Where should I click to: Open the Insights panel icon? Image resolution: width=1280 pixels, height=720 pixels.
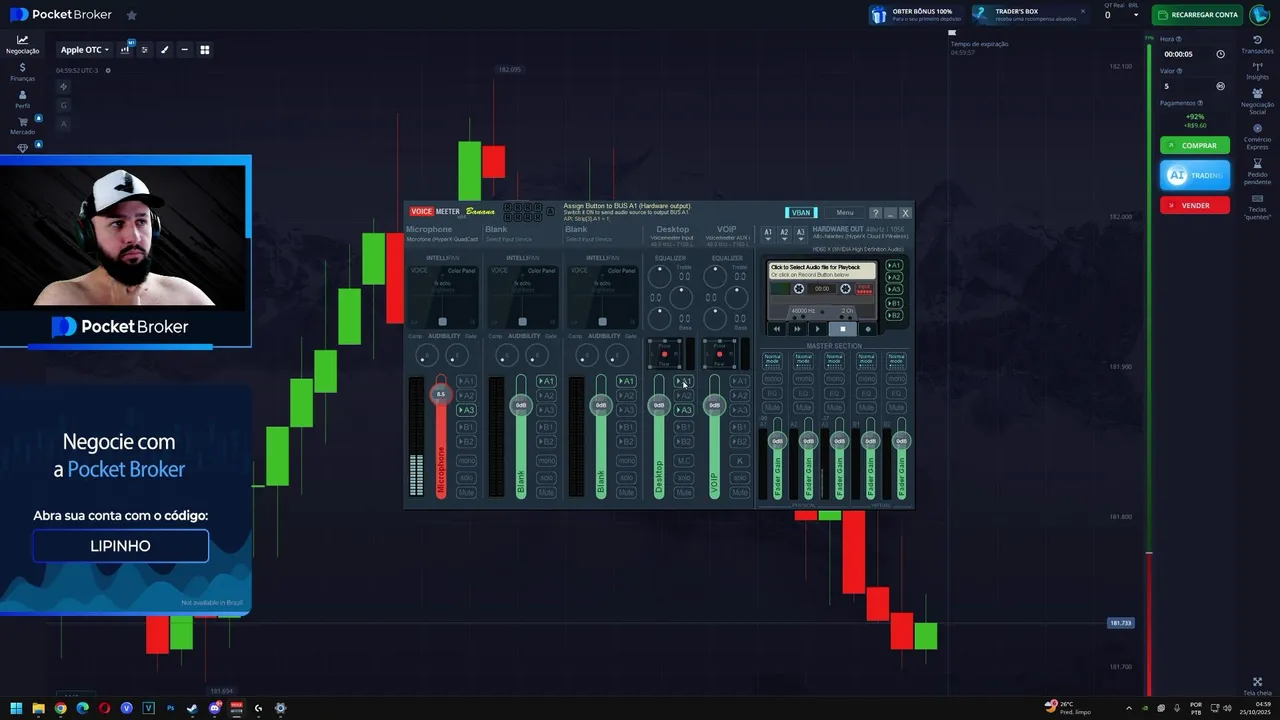pos(1257,70)
